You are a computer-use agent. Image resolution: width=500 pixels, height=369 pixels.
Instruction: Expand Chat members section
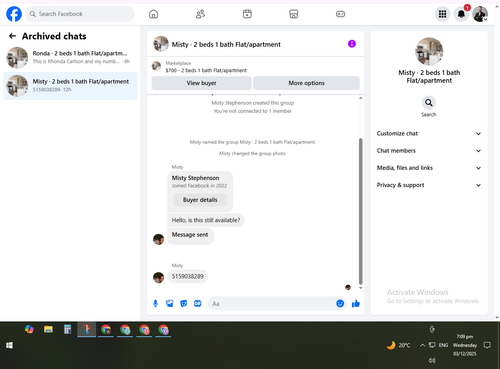point(429,151)
